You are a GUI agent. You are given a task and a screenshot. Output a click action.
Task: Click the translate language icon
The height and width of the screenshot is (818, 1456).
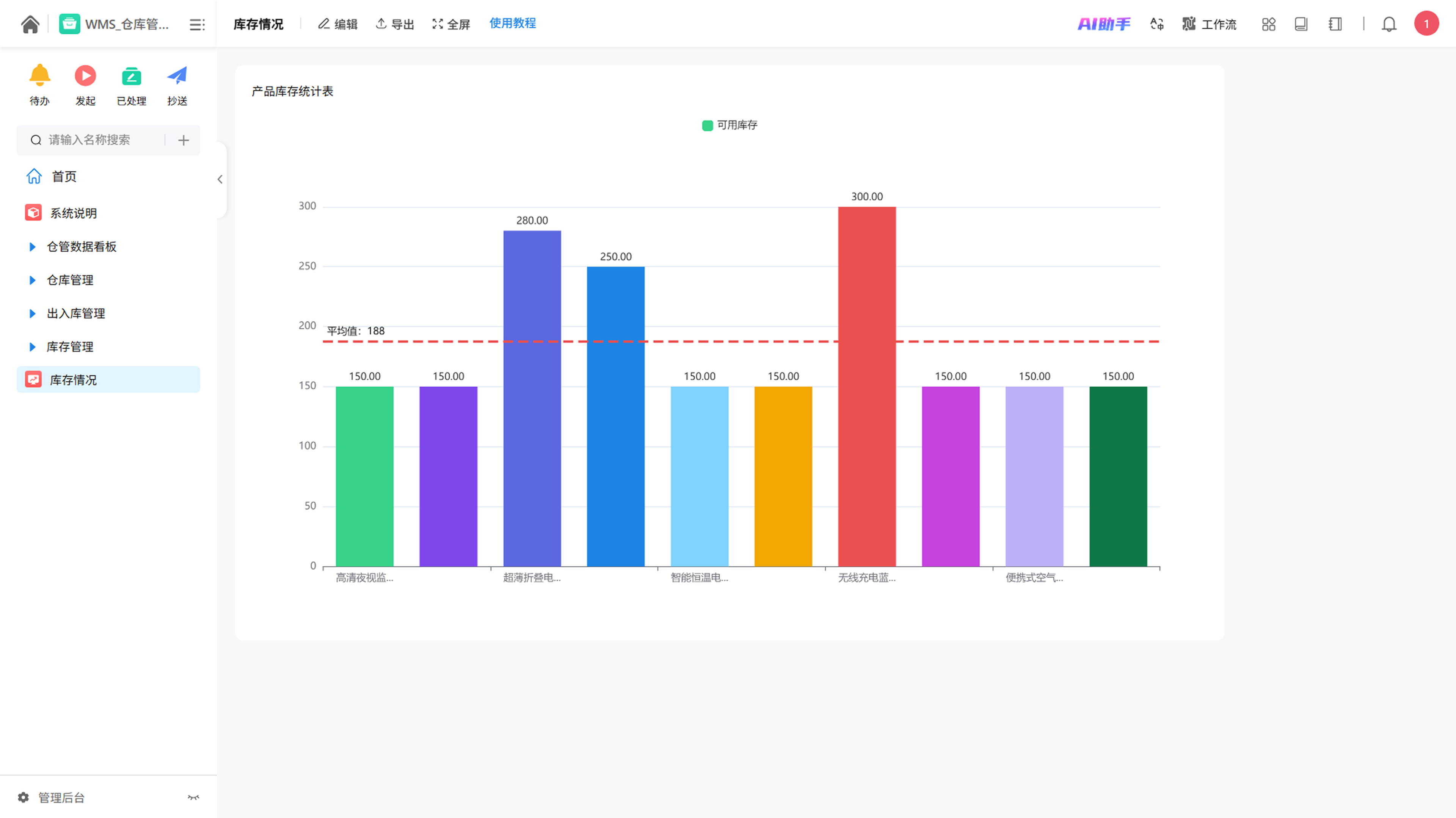[1156, 24]
